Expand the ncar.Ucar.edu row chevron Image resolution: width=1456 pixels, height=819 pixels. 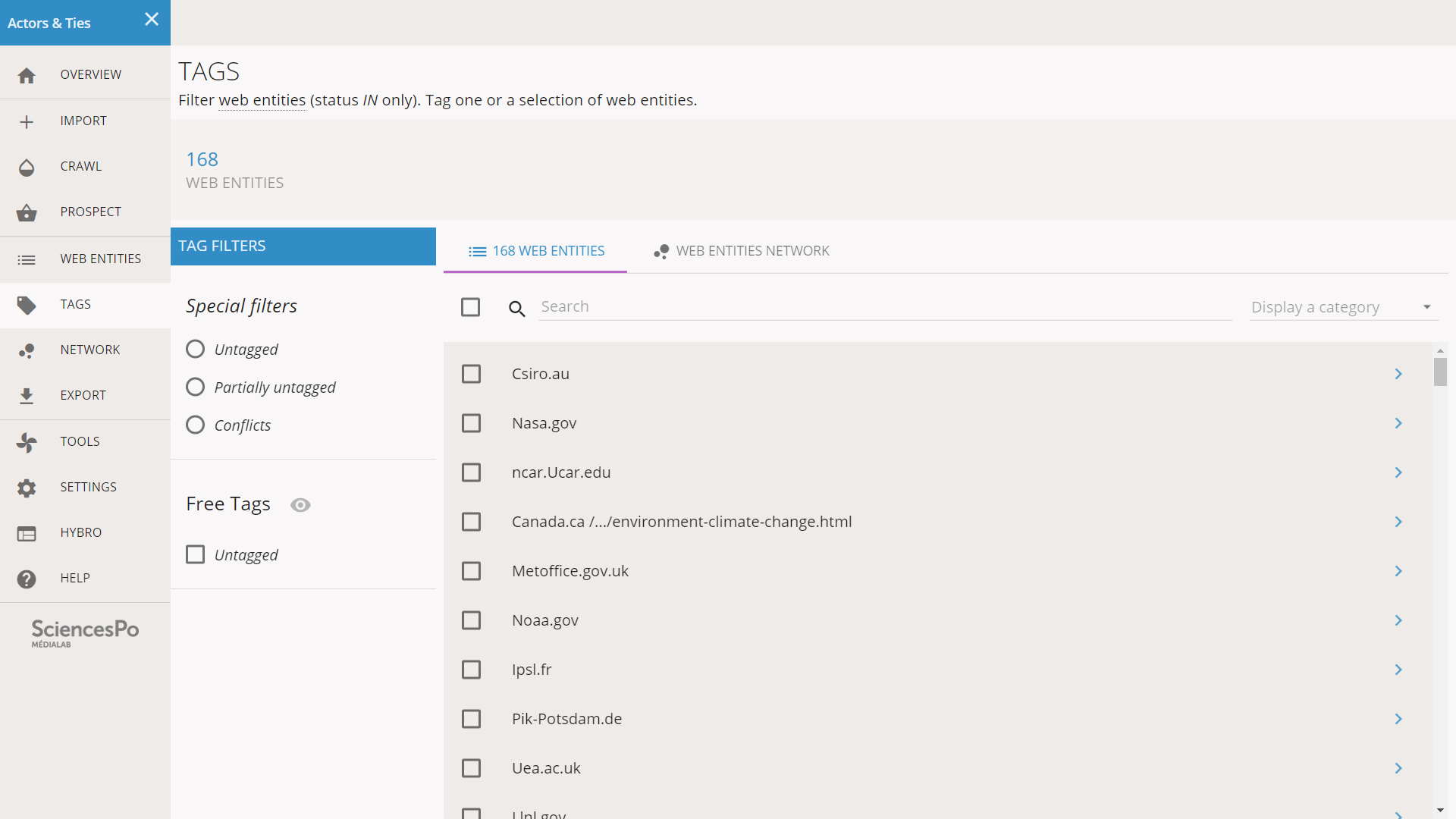[x=1398, y=472]
